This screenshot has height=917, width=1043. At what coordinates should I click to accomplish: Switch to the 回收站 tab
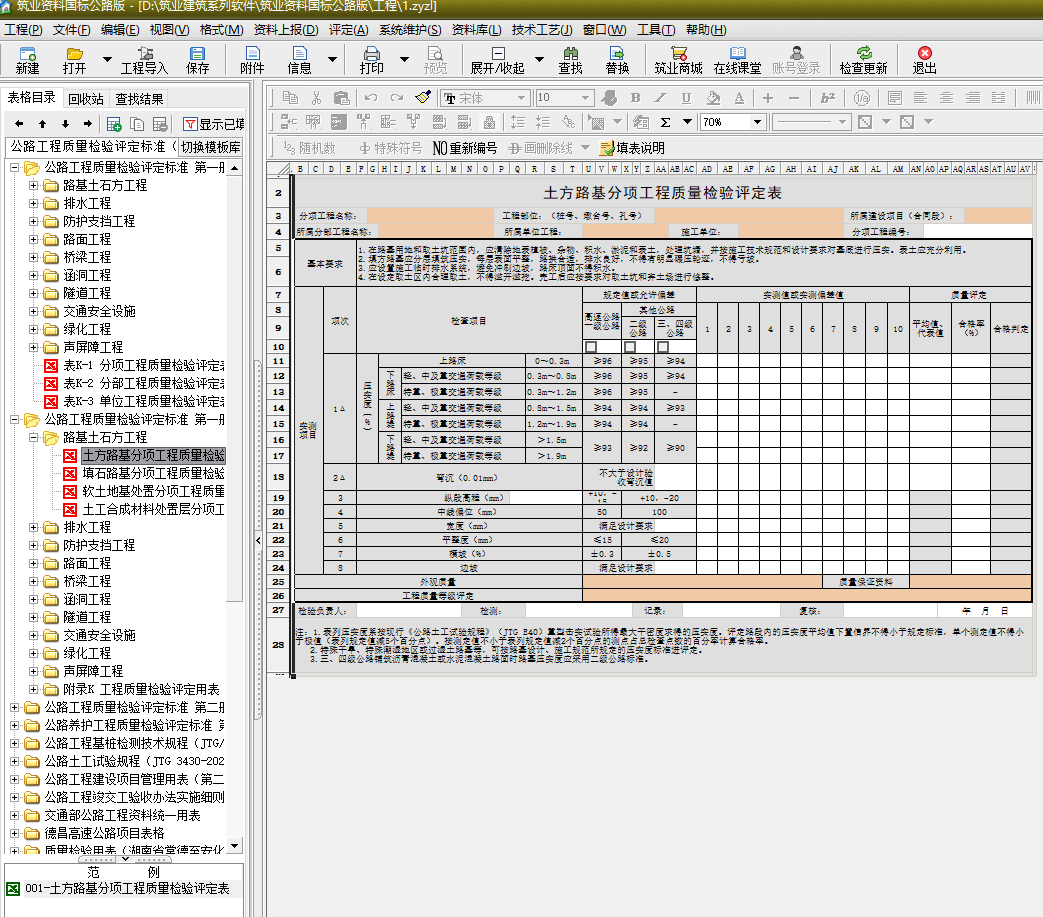pos(86,99)
